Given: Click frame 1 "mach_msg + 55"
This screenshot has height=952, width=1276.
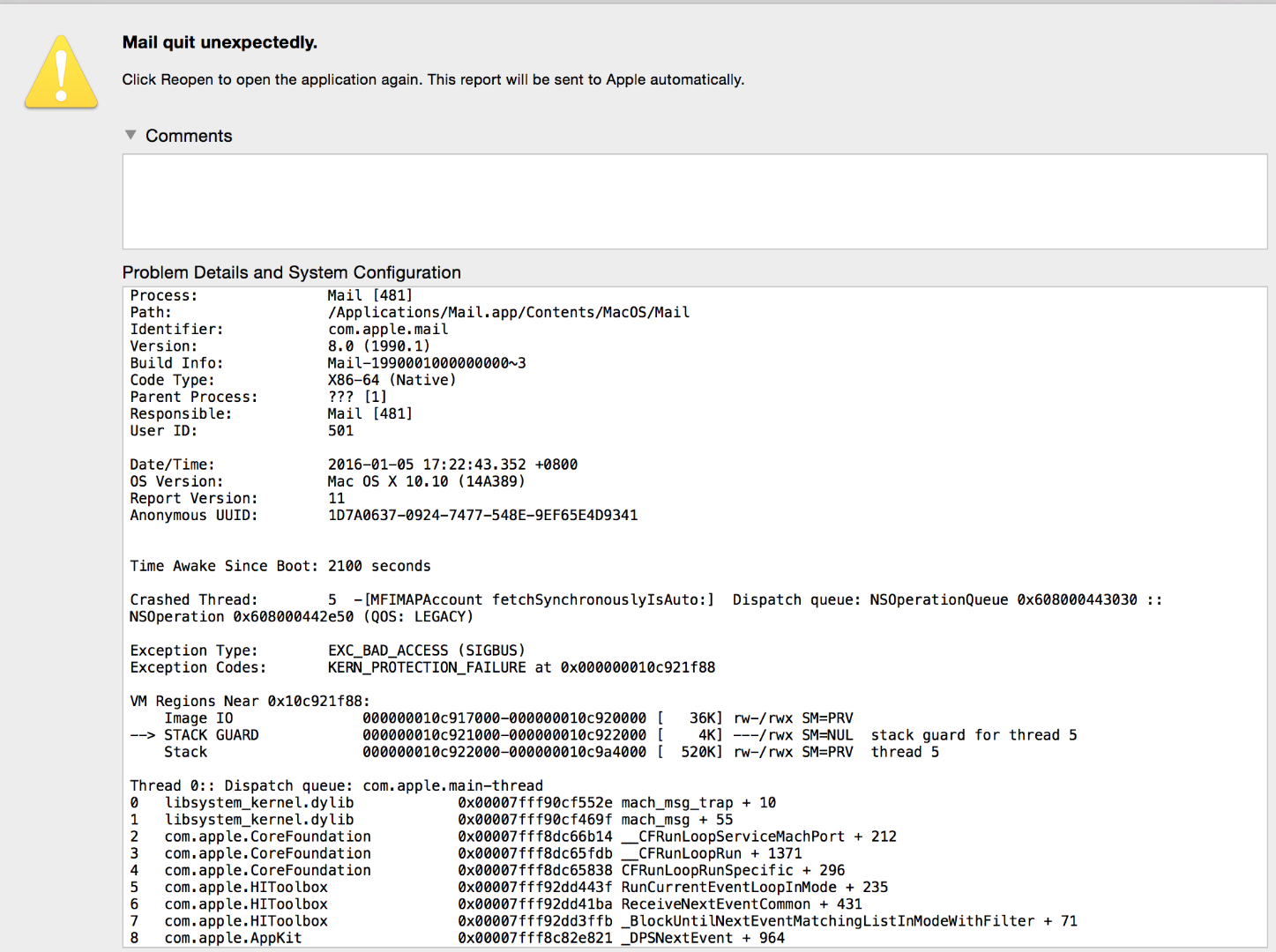Looking at the screenshot, I should (x=677, y=820).
